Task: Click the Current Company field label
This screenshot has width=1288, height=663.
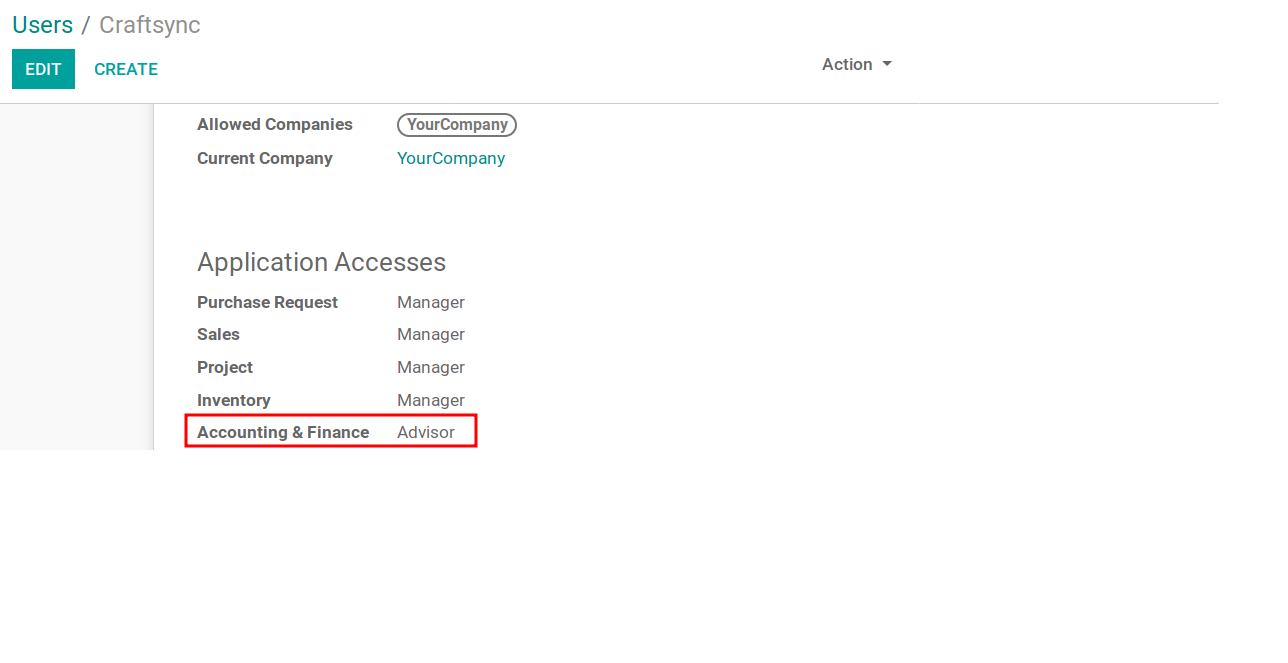Action: tap(264, 159)
